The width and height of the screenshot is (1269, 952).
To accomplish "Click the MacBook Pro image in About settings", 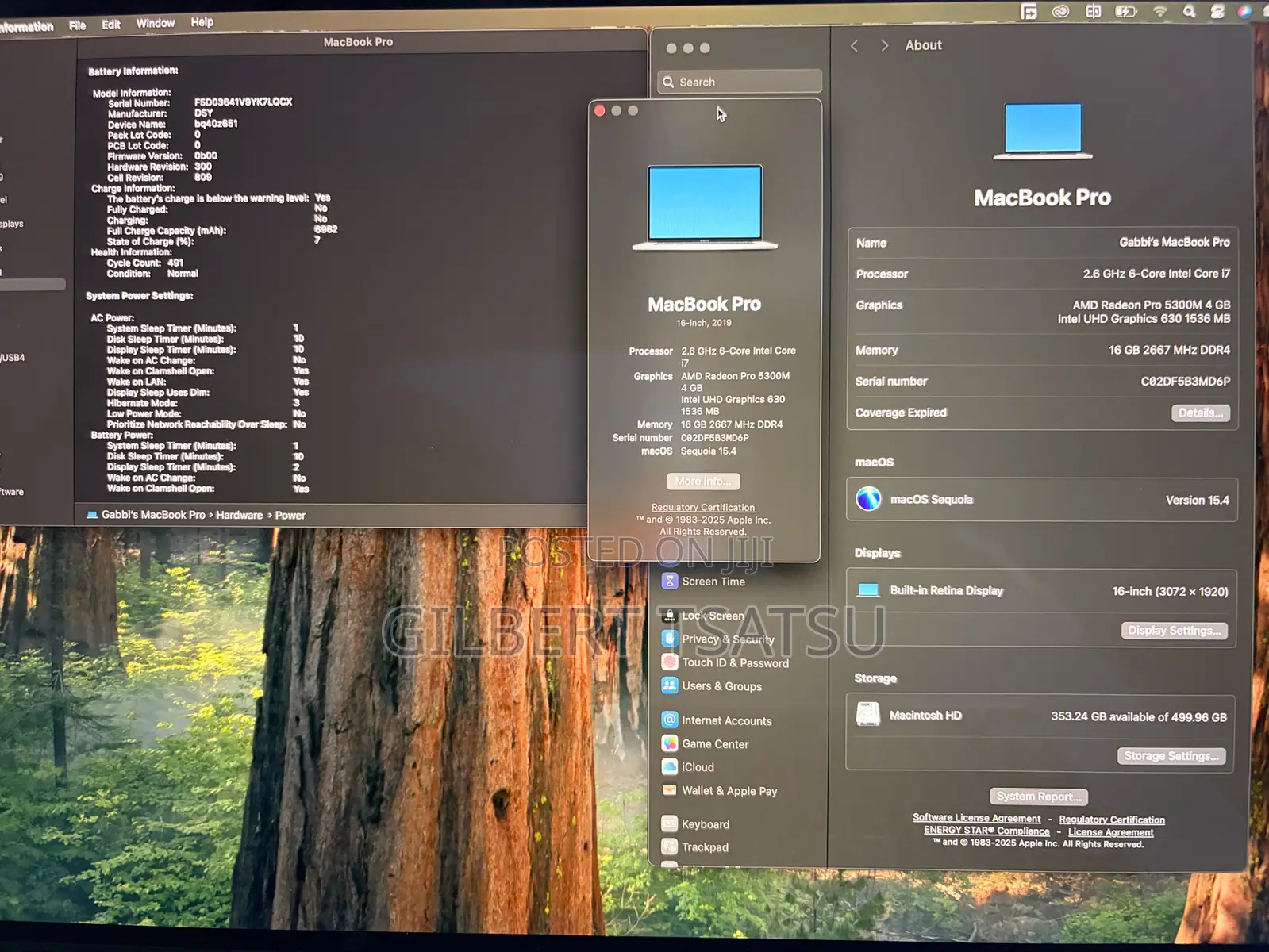I will (1043, 131).
